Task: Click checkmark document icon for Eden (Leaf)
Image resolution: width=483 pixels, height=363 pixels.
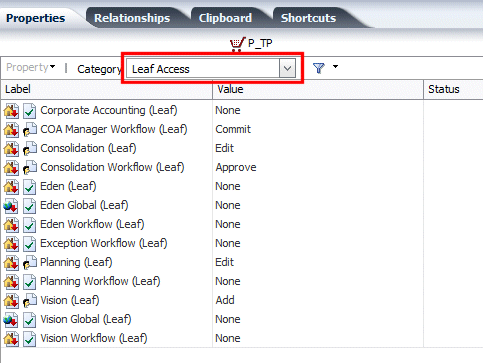Action: click(x=30, y=187)
